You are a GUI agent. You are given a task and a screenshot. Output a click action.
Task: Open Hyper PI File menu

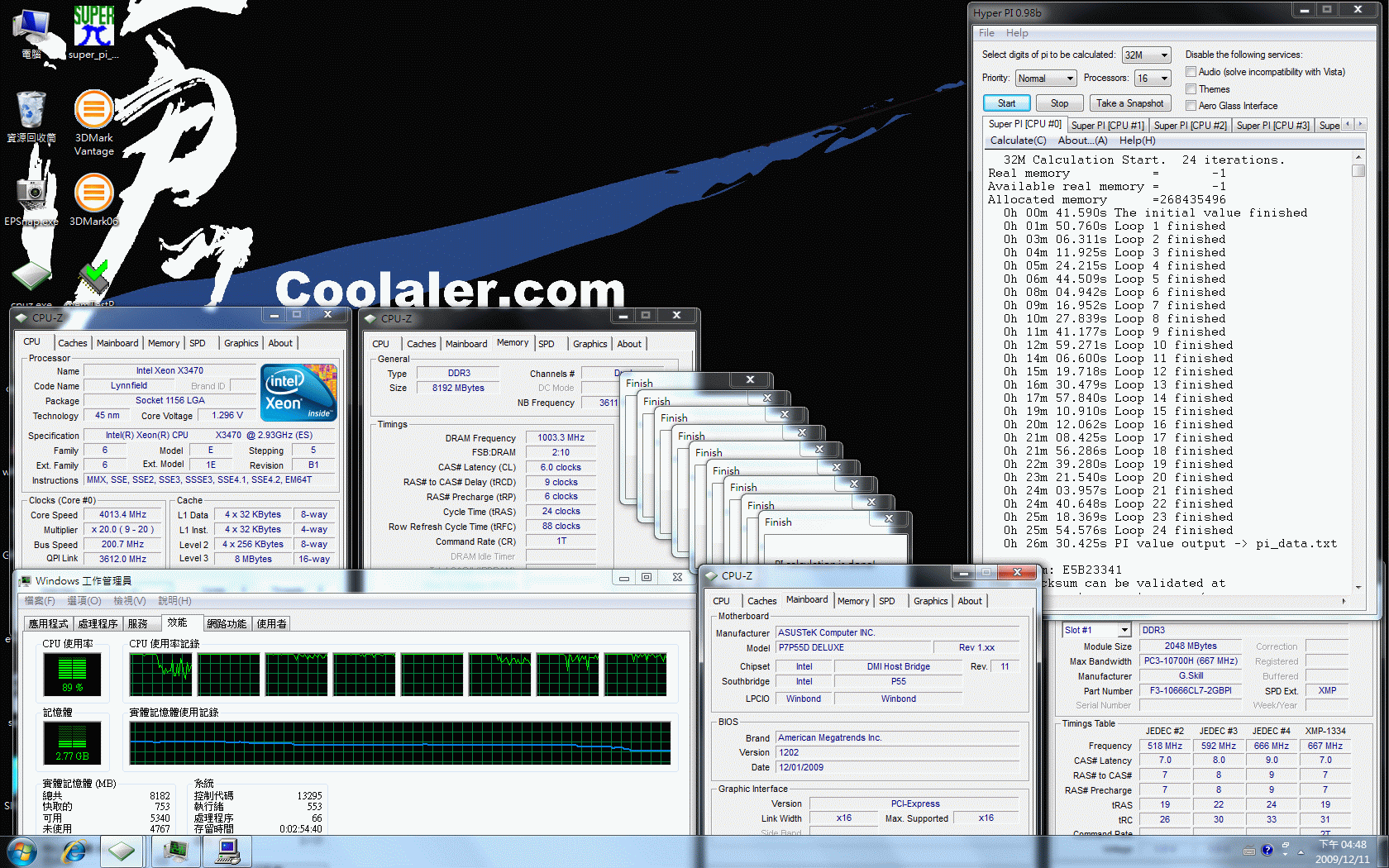986,33
